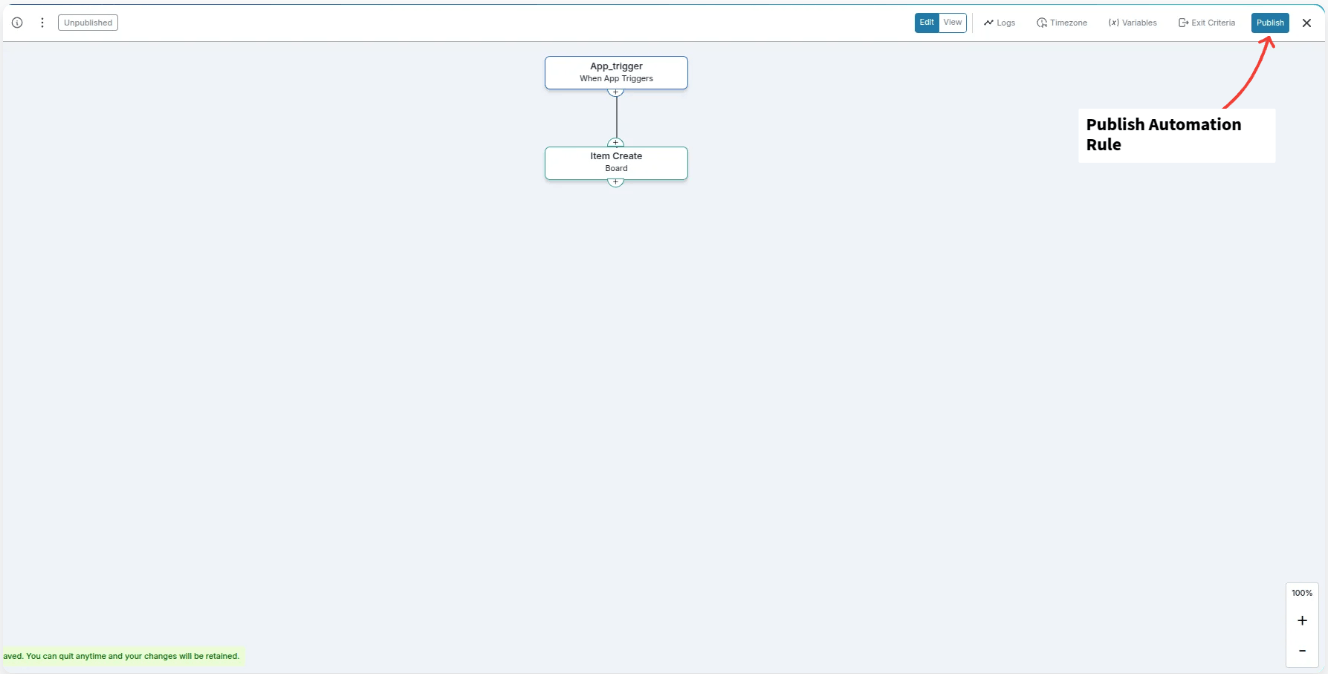The height and width of the screenshot is (674, 1328).
Task: Open the App_trigger node settings
Action: pyautogui.click(x=616, y=71)
